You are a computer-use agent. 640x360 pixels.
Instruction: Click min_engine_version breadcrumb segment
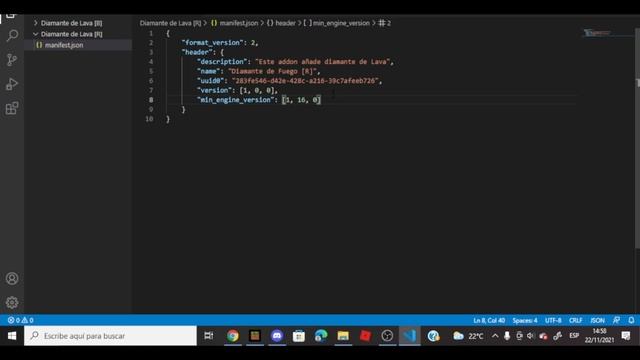337,23
